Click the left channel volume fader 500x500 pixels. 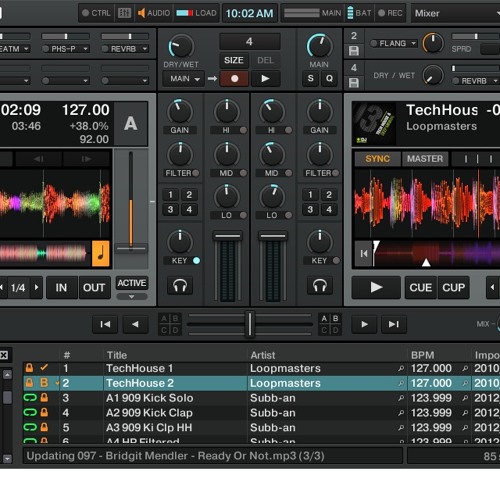tap(227, 236)
